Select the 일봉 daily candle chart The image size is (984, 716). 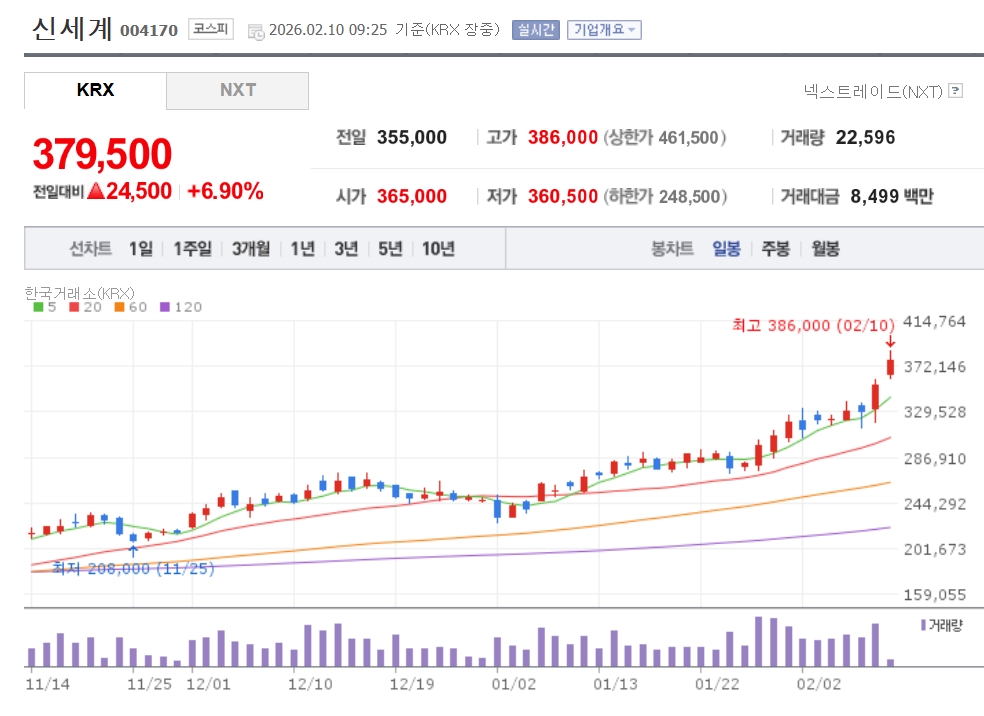coord(726,249)
